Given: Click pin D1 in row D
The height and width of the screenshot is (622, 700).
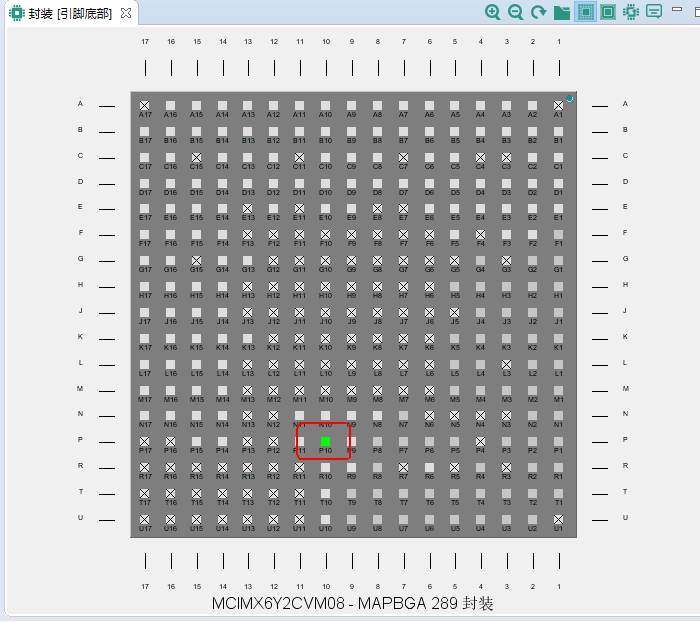Looking at the screenshot, I should coord(558,183).
